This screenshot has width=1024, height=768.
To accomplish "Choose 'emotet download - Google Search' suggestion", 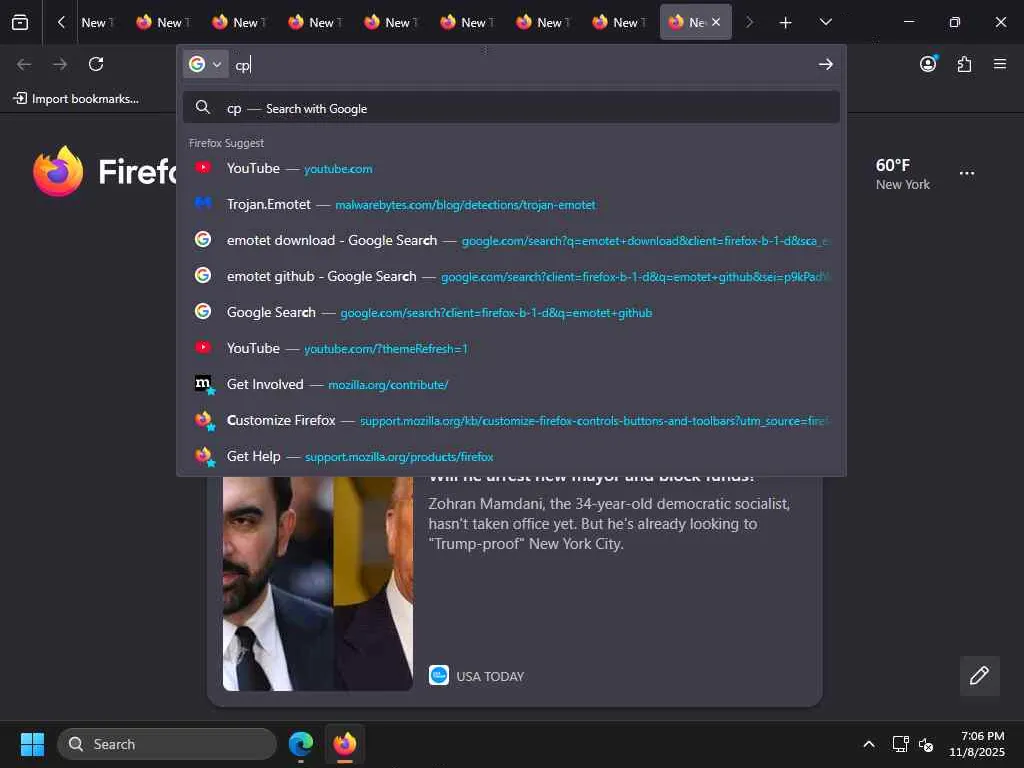I will pyautogui.click(x=511, y=240).
